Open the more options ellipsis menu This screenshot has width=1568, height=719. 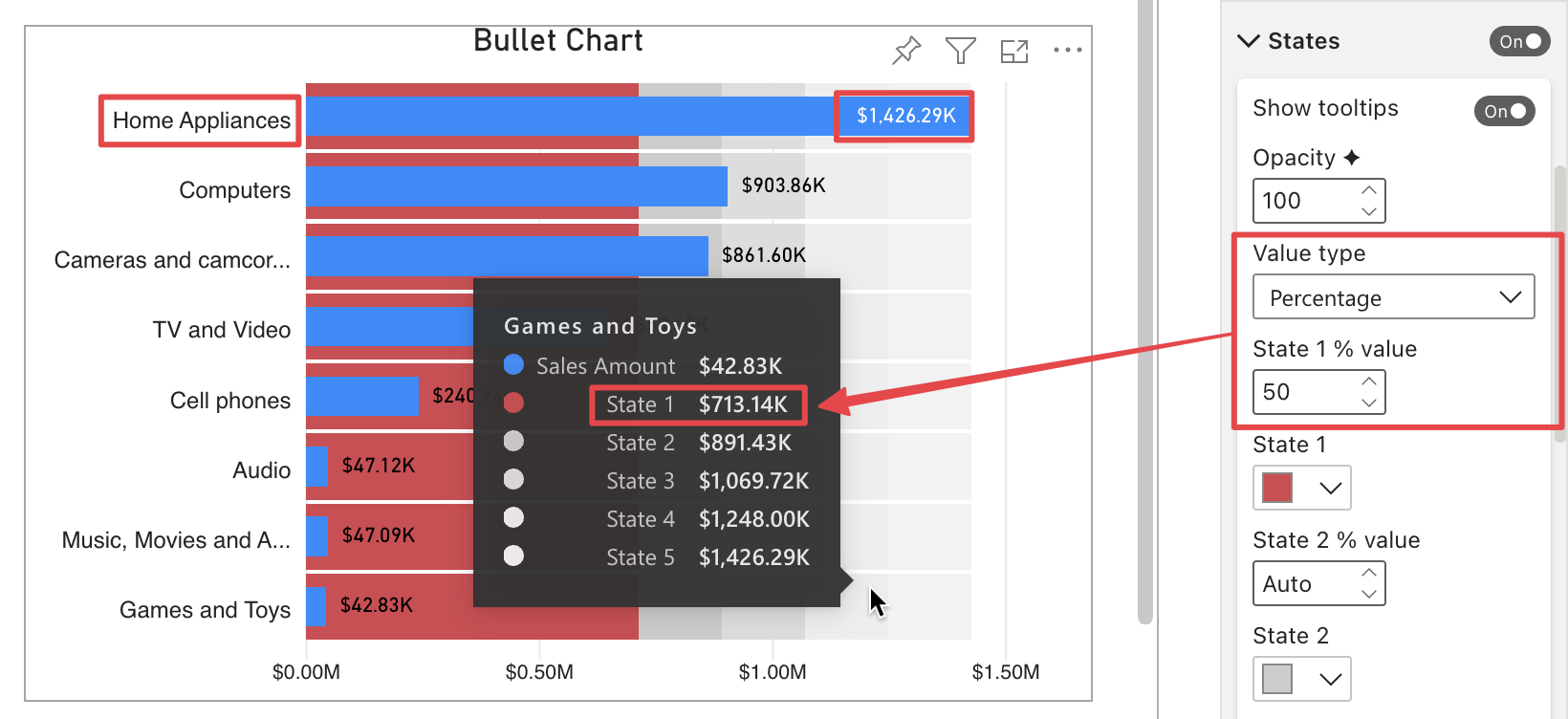click(1068, 50)
